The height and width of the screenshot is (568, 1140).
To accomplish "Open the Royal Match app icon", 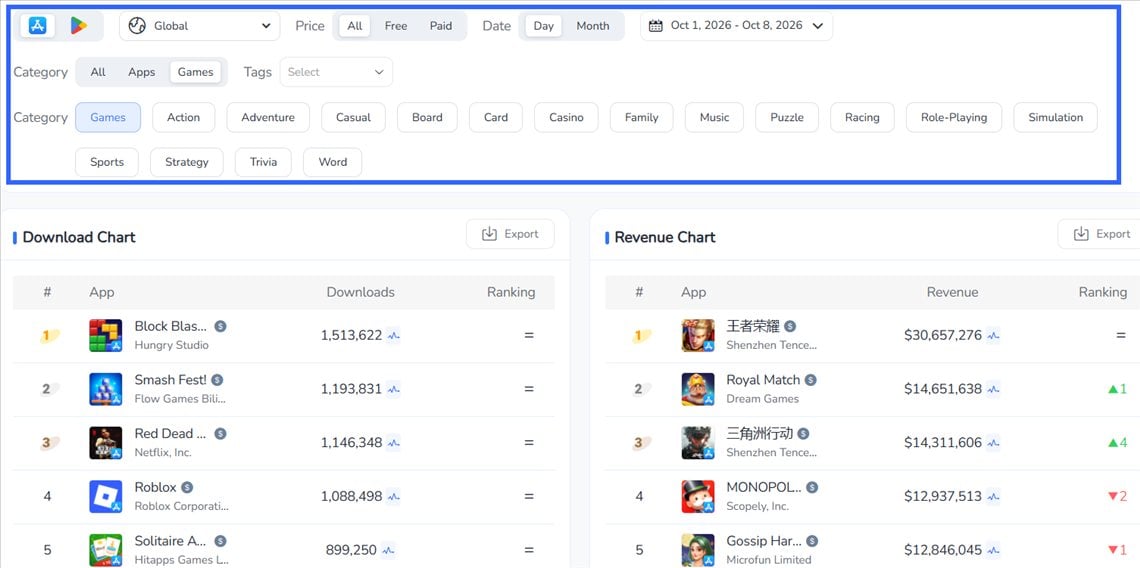I will tap(698, 389).
